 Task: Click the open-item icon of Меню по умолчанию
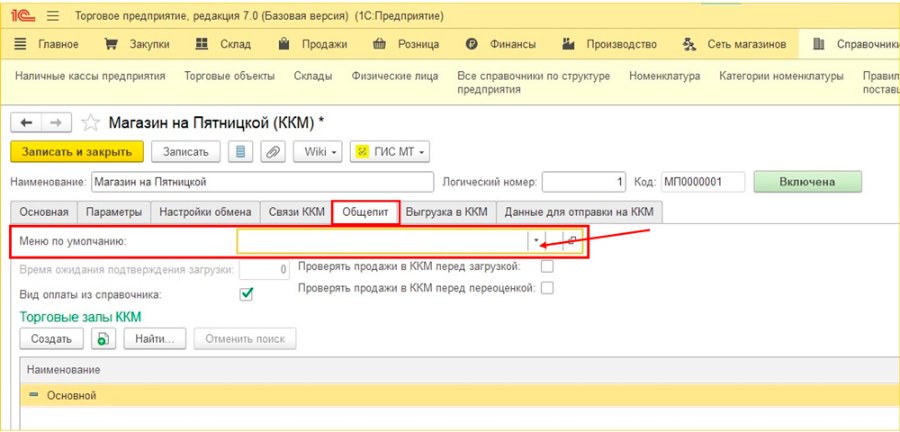click(x=572, y=242)
